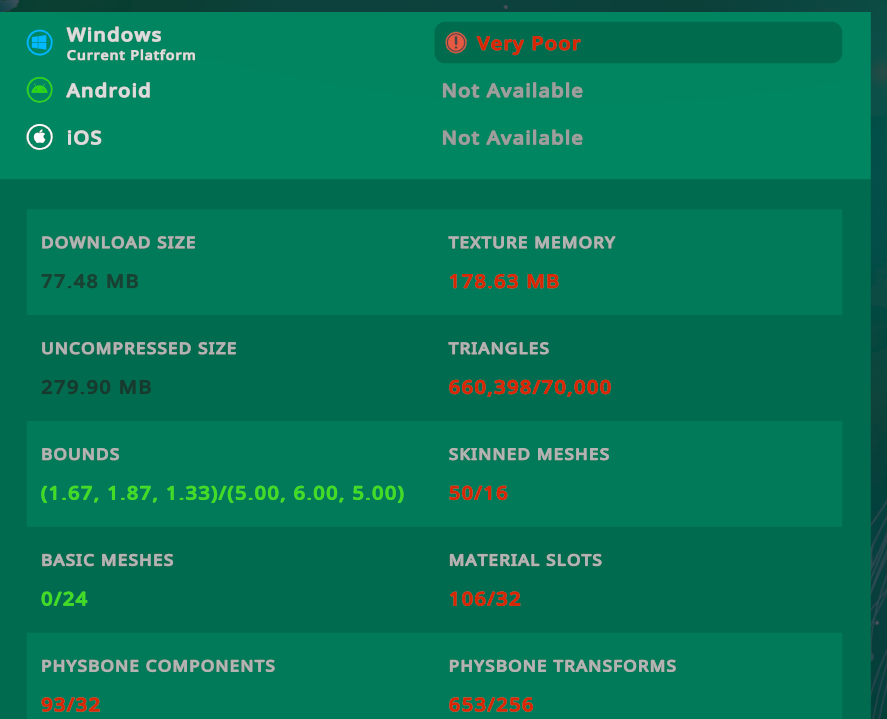Image resolution: width=887 pixels, height=719 pixels.
Task: Click the PhysBone Components heading
Action: click(x=158, y=666)
